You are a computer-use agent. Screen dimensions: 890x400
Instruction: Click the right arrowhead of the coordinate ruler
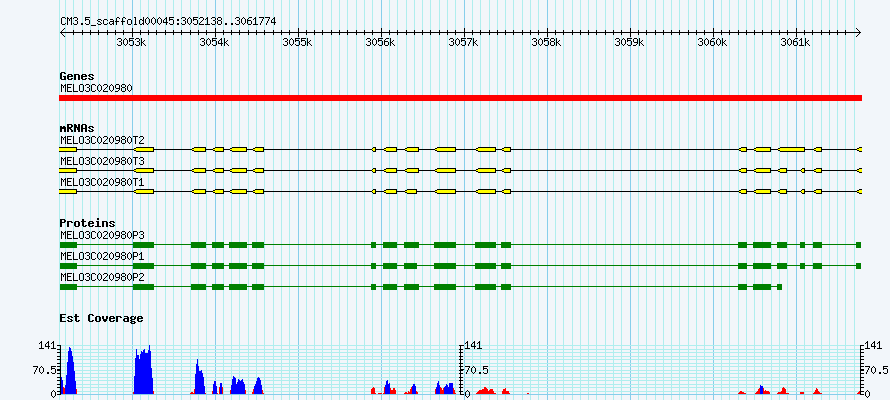[x=858, y=32]
